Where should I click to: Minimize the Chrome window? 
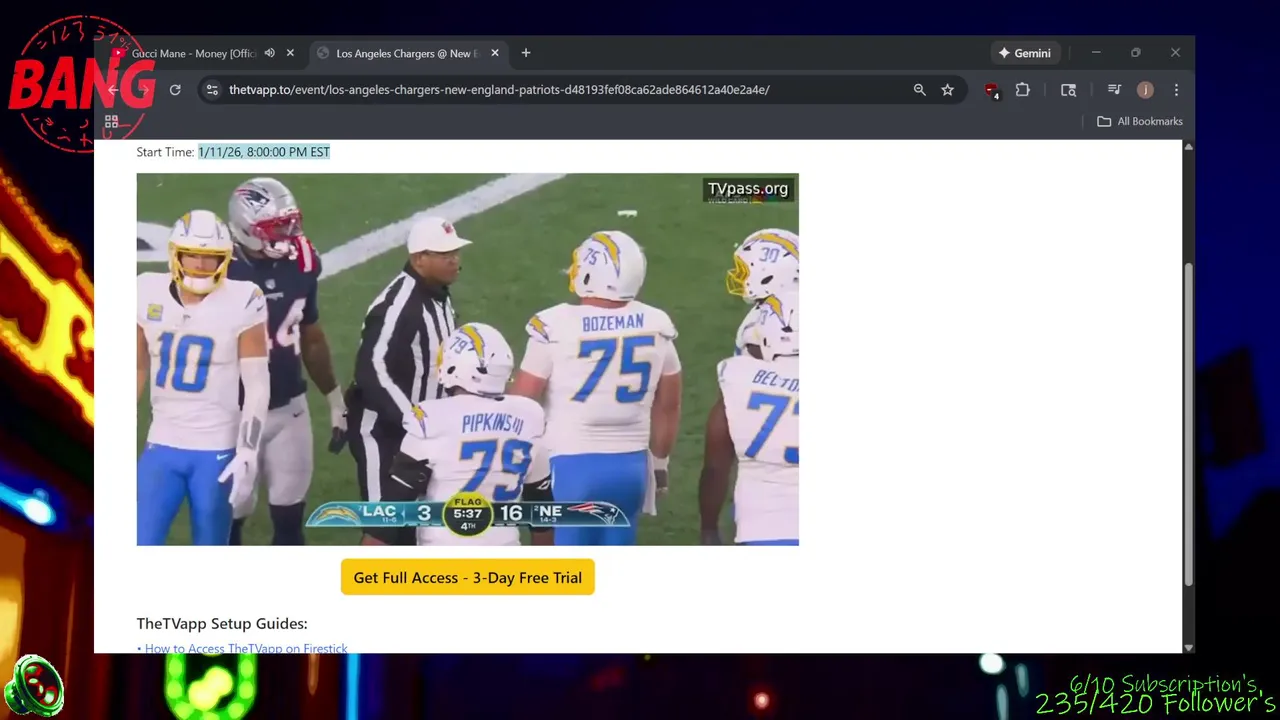click(x=1096, y=53)
